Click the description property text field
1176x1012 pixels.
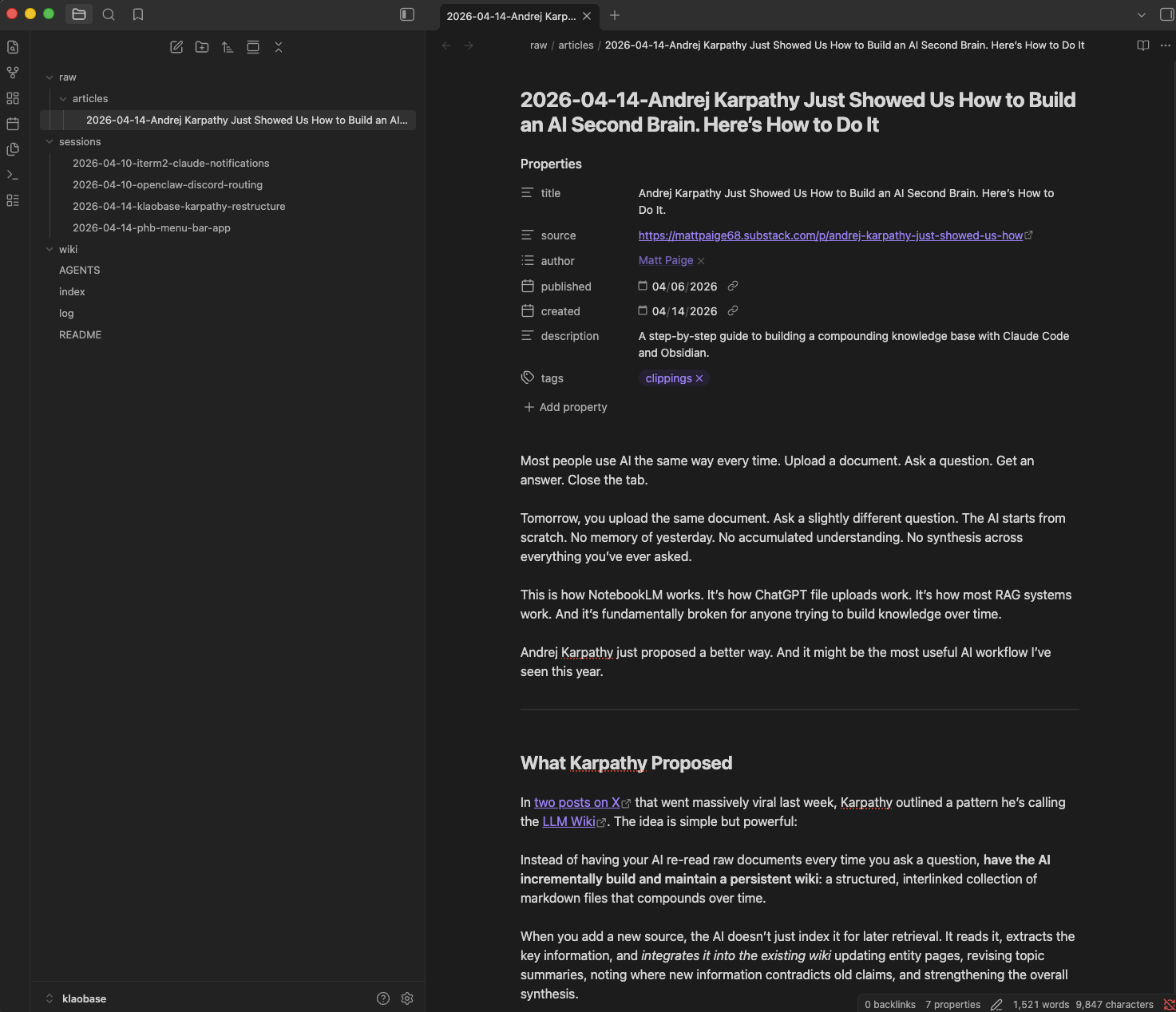point(853,344)
